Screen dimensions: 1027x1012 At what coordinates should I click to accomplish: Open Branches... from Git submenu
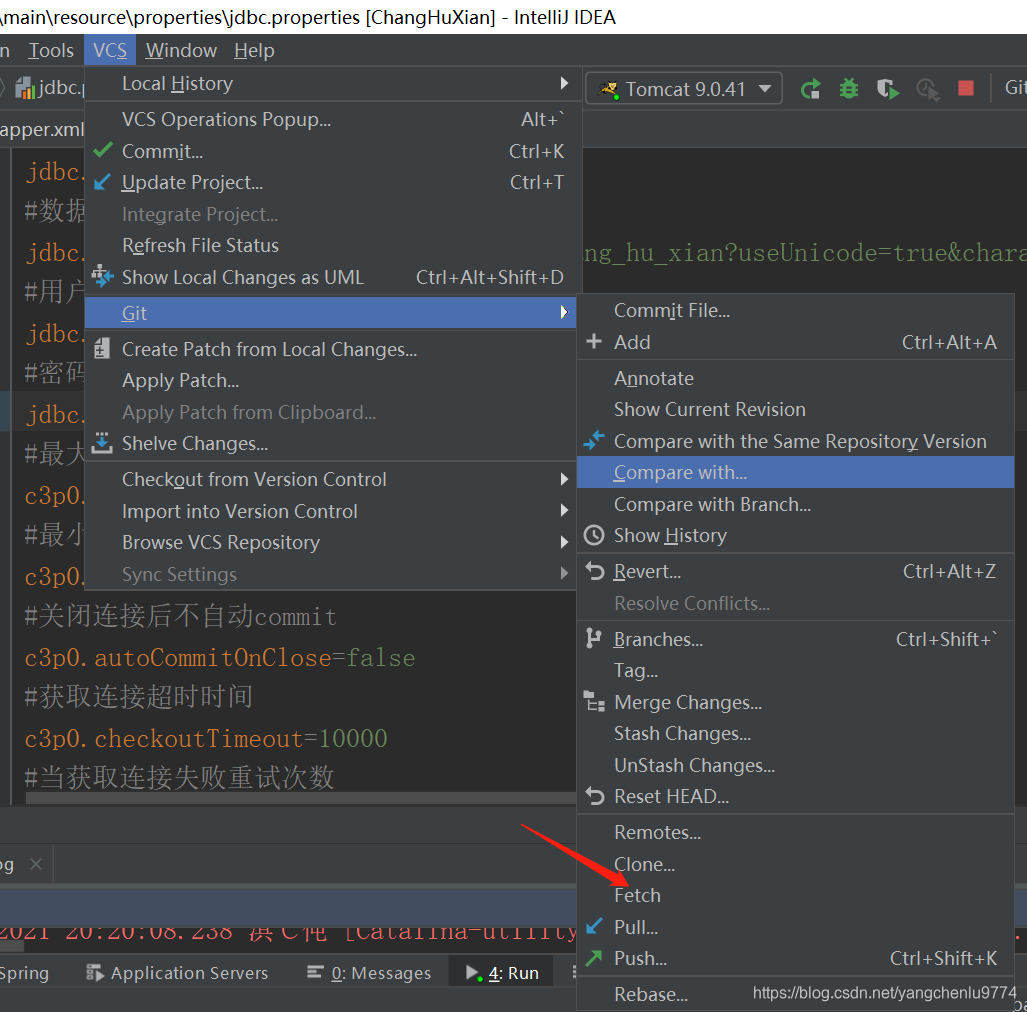pos(796,639)
